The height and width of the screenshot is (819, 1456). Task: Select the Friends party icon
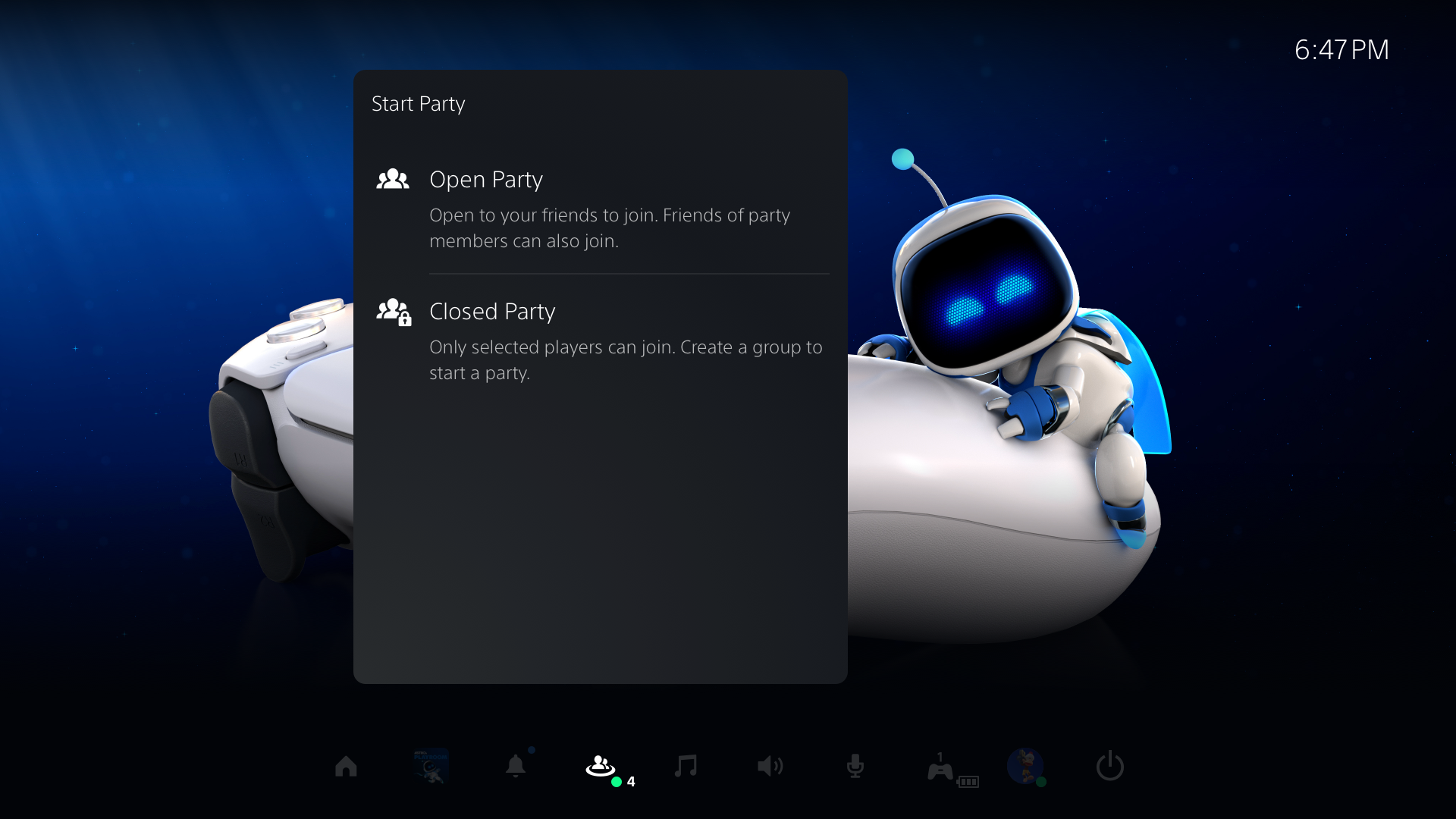(x=602, y=767)
